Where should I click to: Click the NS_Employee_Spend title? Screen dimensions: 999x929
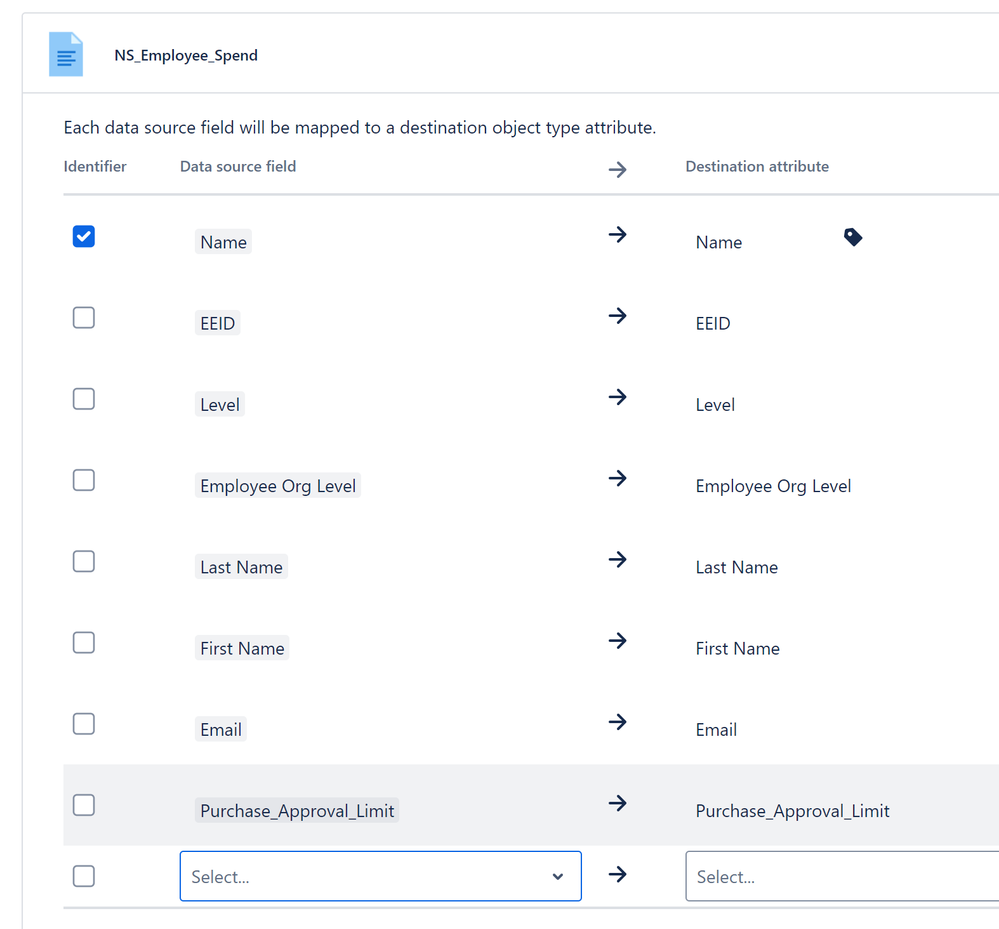tap(186, 55)
